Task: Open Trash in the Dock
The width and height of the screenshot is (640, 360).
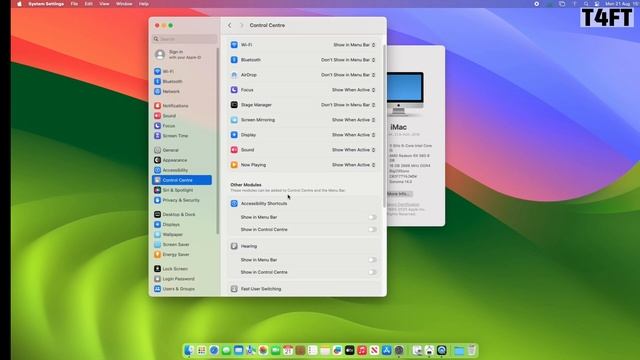Action: 471,350
